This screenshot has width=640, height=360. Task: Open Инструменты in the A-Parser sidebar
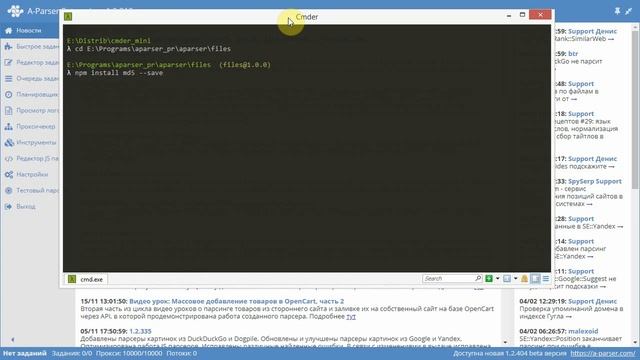(x=29, y=142)
